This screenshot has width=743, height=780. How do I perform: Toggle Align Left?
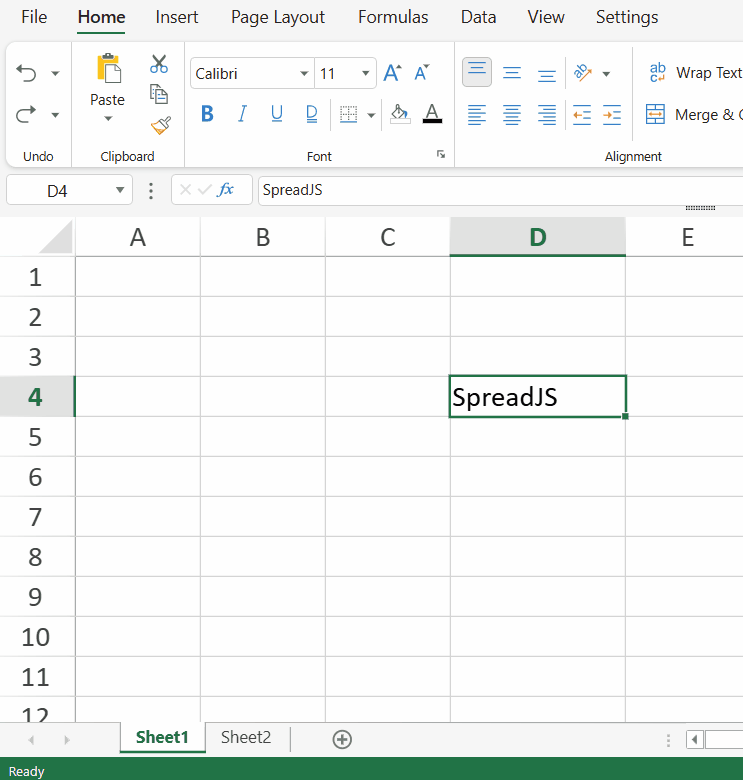(x=477, y=115)
